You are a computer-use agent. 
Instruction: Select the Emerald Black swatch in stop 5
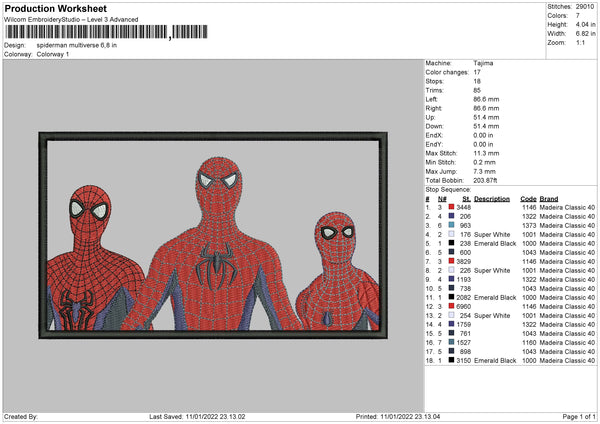click(x=452, y=242)
